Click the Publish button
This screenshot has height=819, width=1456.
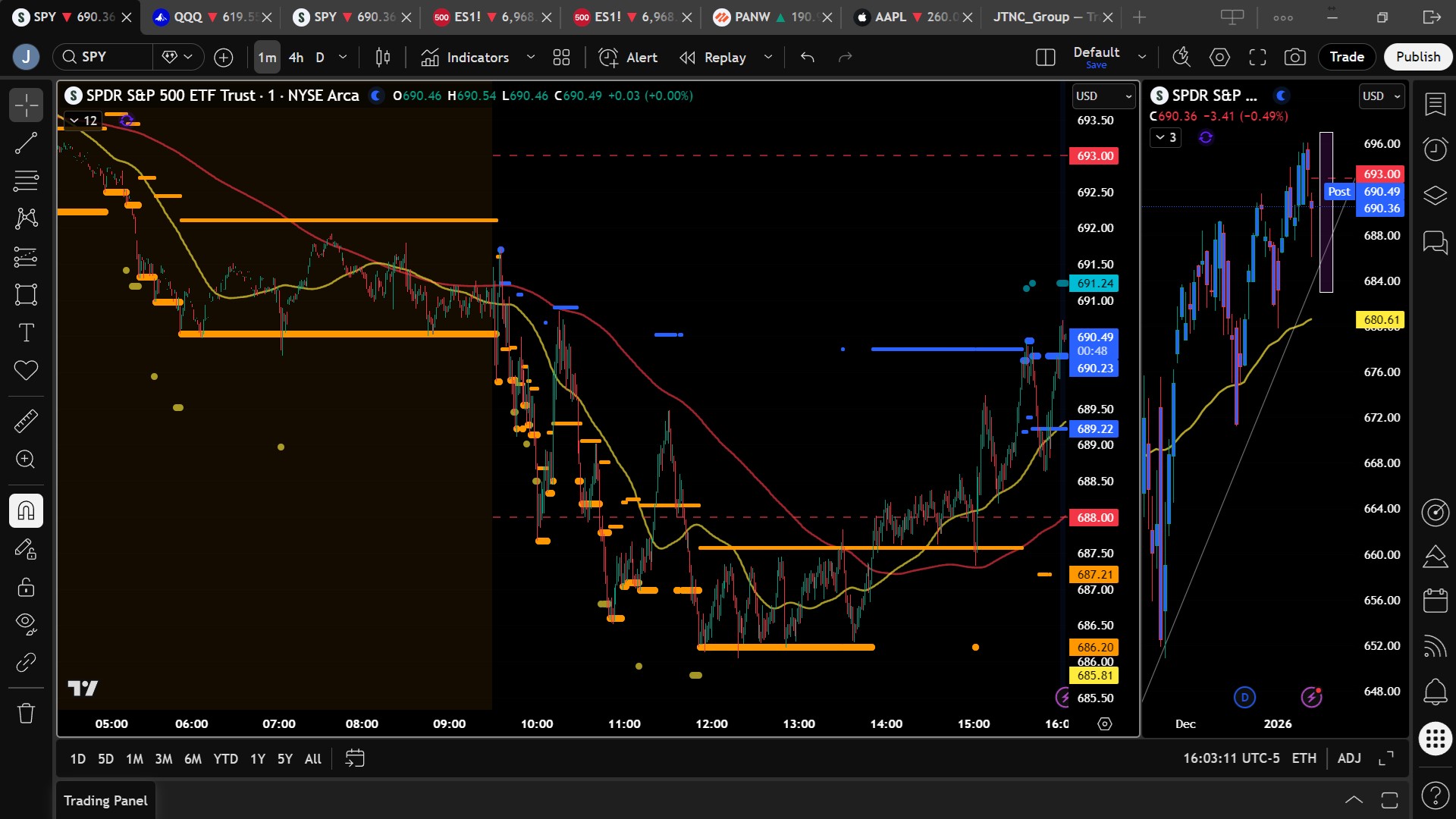pos(1417,57)
